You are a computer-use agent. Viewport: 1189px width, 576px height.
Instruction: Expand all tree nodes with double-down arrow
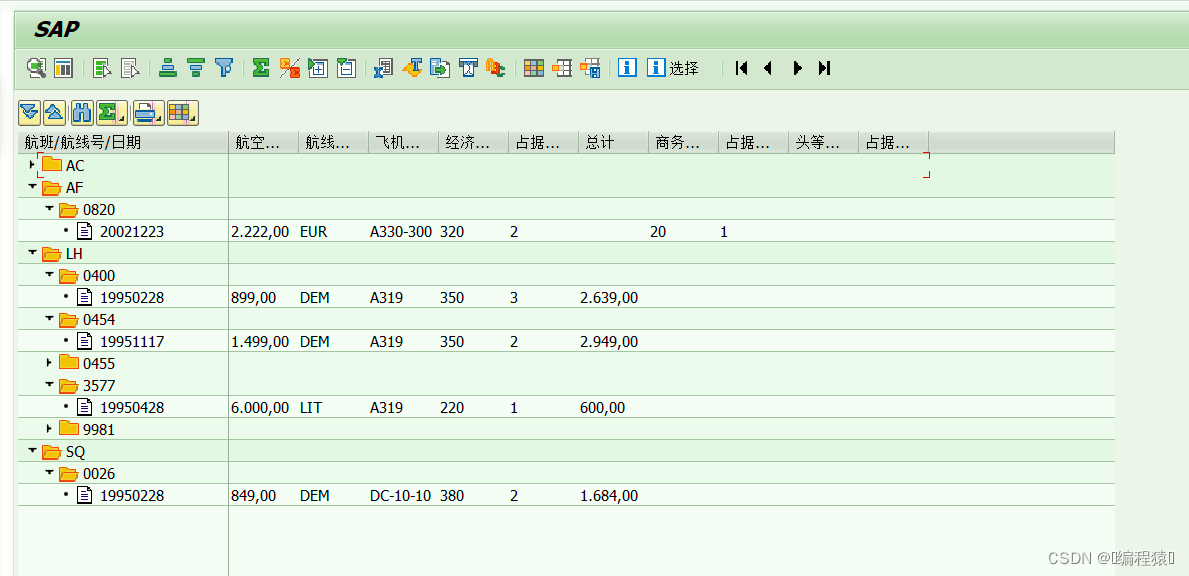click(30, 113)
